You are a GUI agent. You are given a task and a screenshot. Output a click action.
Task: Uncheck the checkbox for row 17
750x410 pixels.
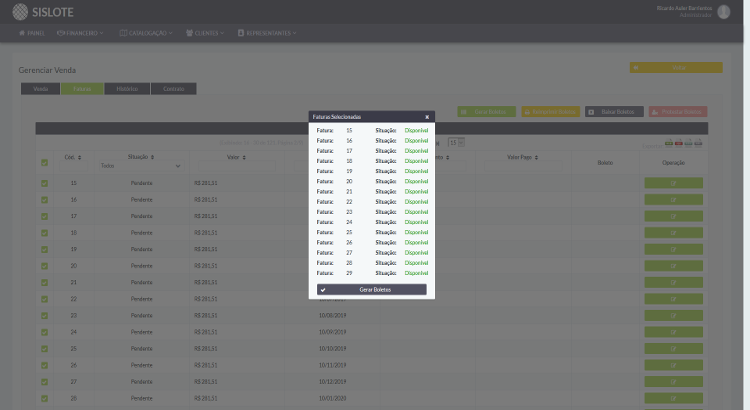click(44, 216)
